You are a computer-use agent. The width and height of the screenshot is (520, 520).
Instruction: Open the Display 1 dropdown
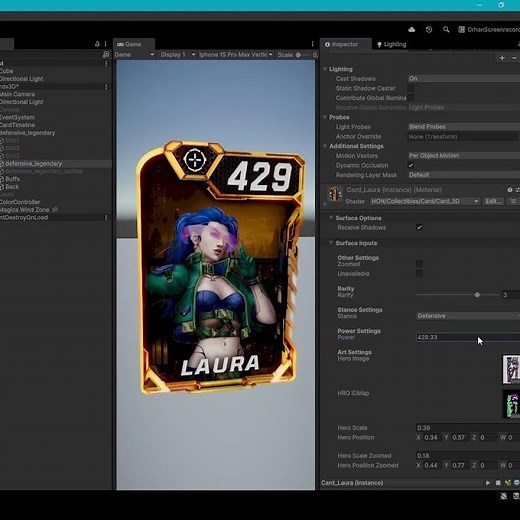[177, 54]
